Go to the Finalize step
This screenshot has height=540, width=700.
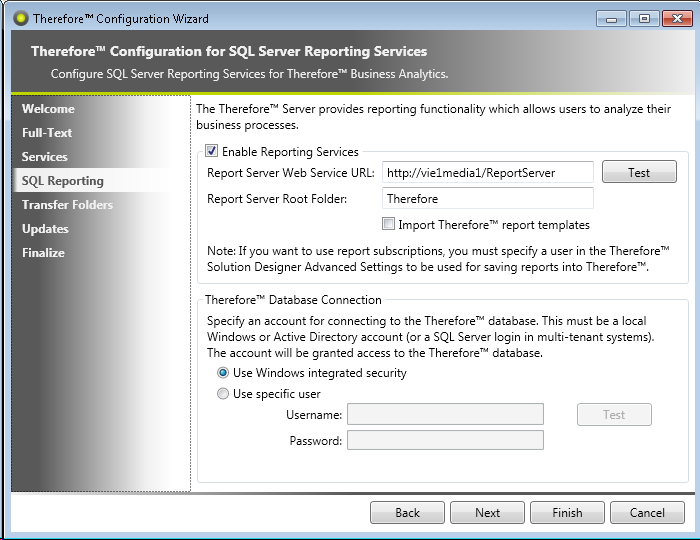(x=43, y=253)
